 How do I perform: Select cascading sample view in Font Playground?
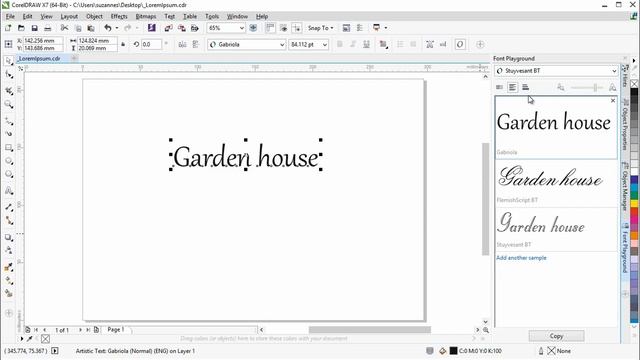(526, 87)
